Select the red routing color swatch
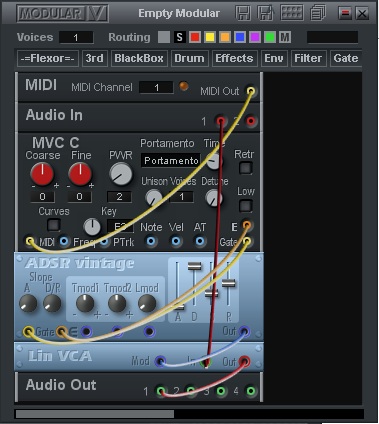The width and height of the screenshot is (379, 424). [195, 37]
